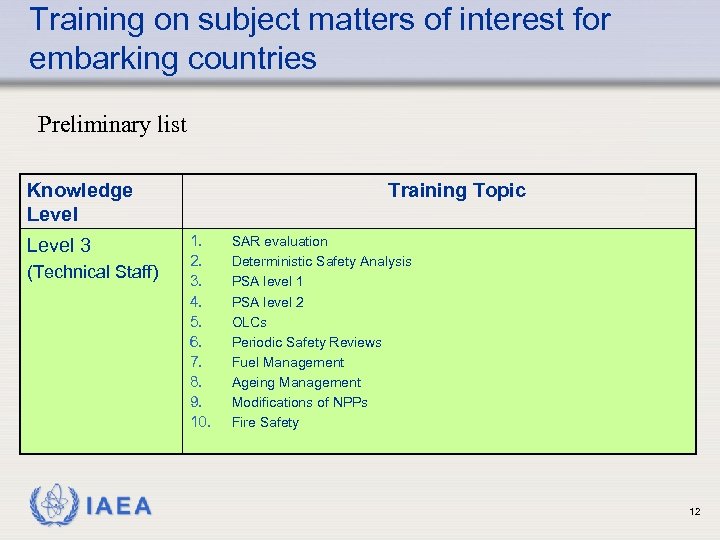Click the 'OLCs' list item
Viewport: 720px width, 540px height.
click(249, 322)
